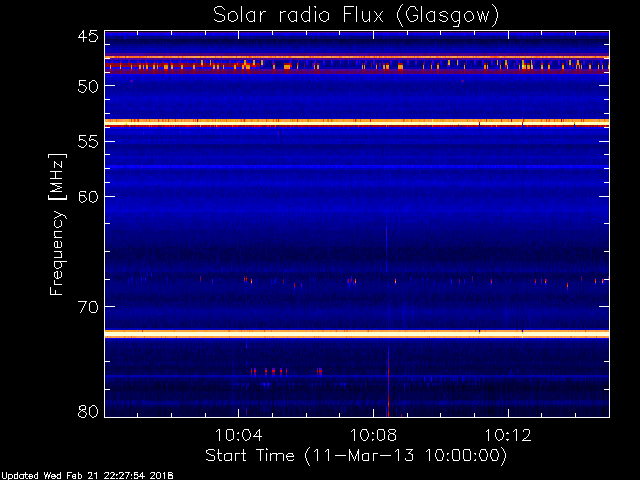Screen dimensions: 640x480
Task: Click the 'Frequency [MHz]' axis label
Action: pos(57,224)
